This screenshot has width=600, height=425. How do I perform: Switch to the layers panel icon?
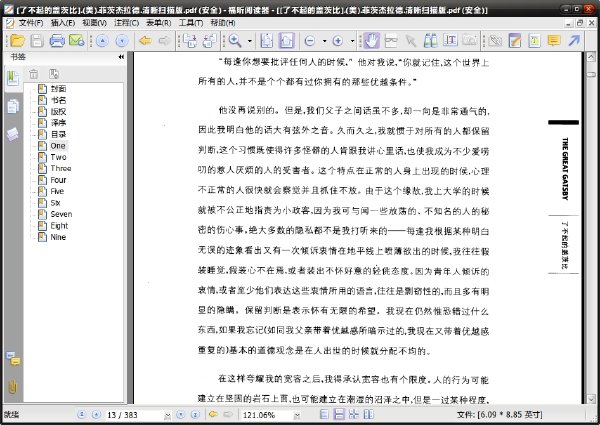(x=12, y=134)
